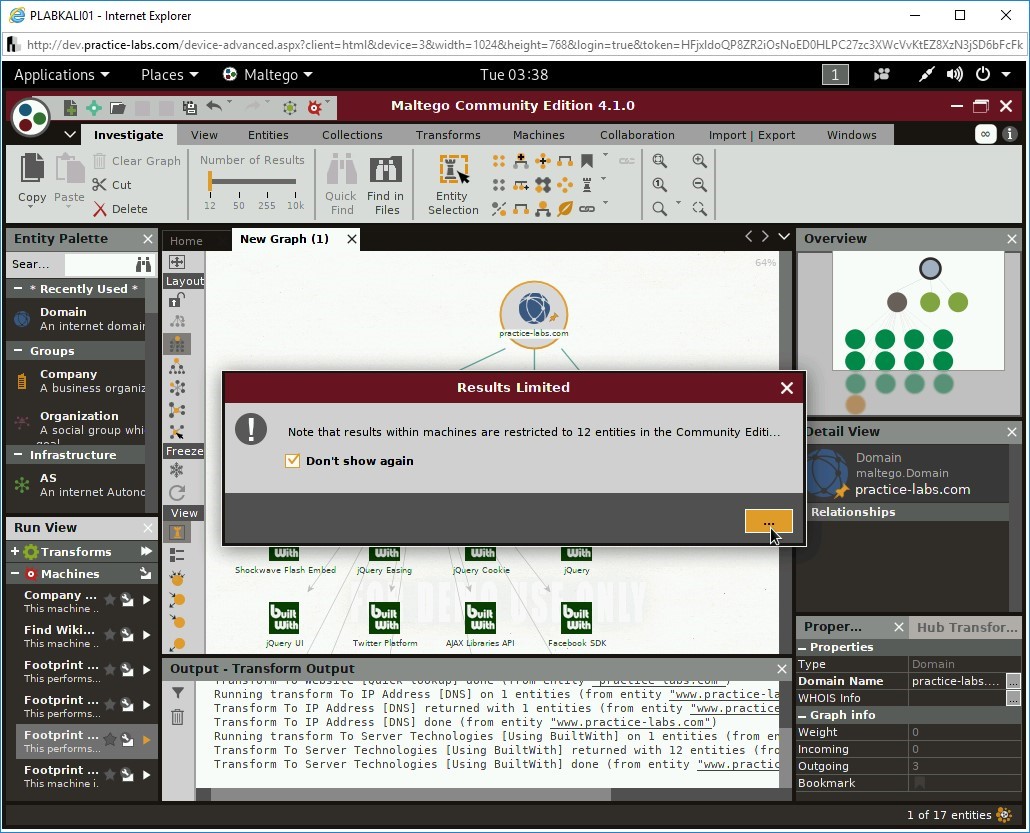Run the Company machine with its play icon

tap(146, 599)
